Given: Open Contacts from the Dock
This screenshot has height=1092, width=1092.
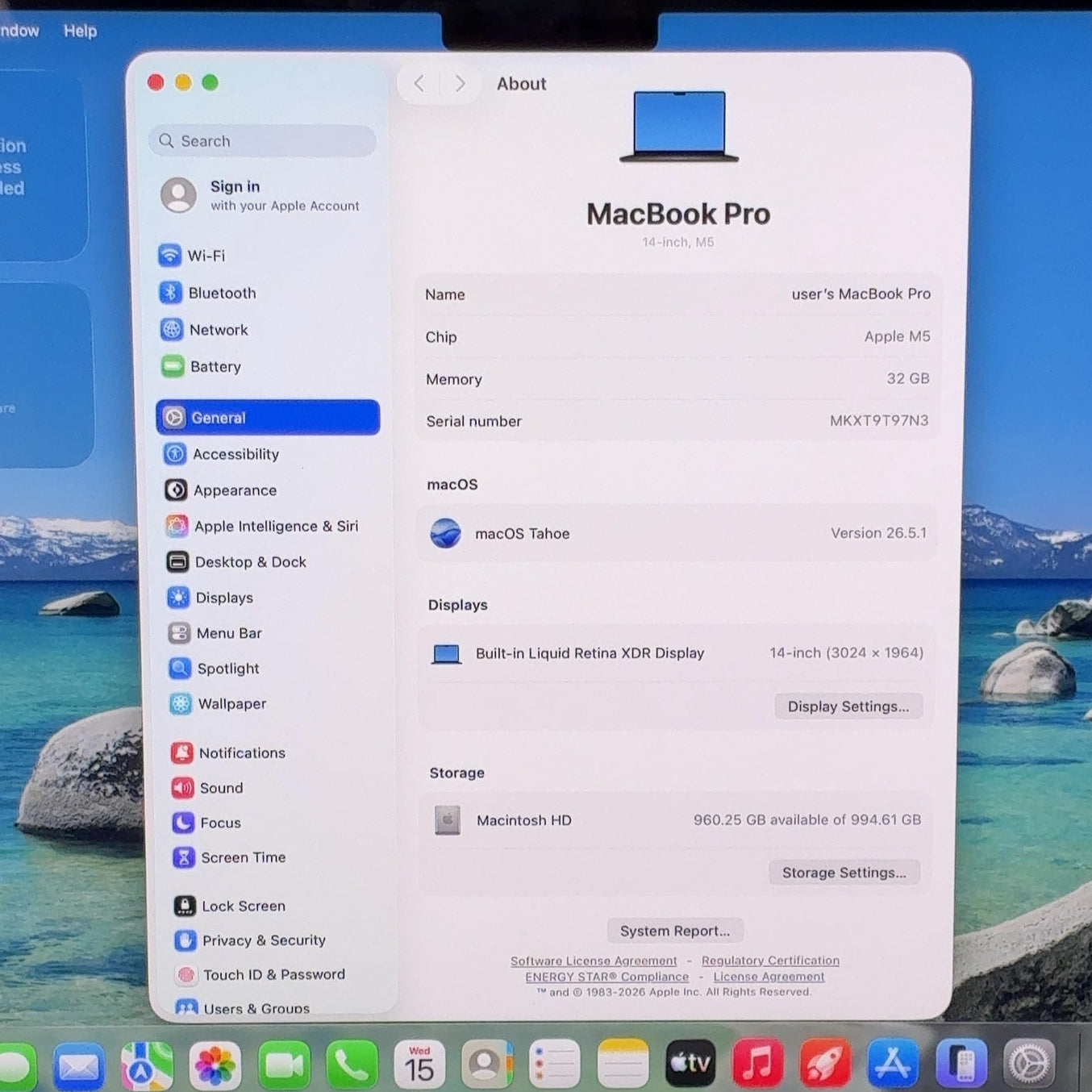Looking at the screenshot, I should coord(487,1065).
